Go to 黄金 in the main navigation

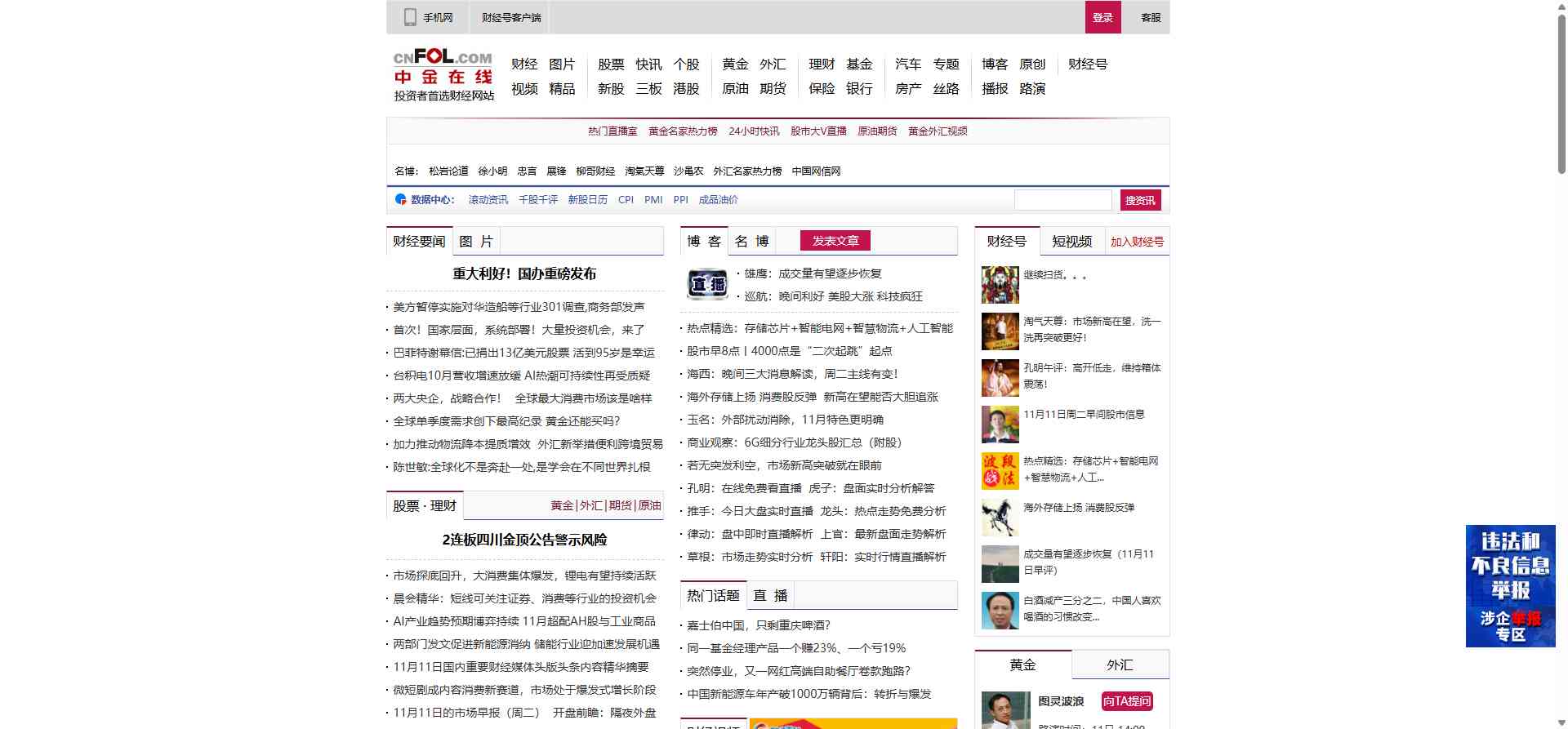click(735, 64)
